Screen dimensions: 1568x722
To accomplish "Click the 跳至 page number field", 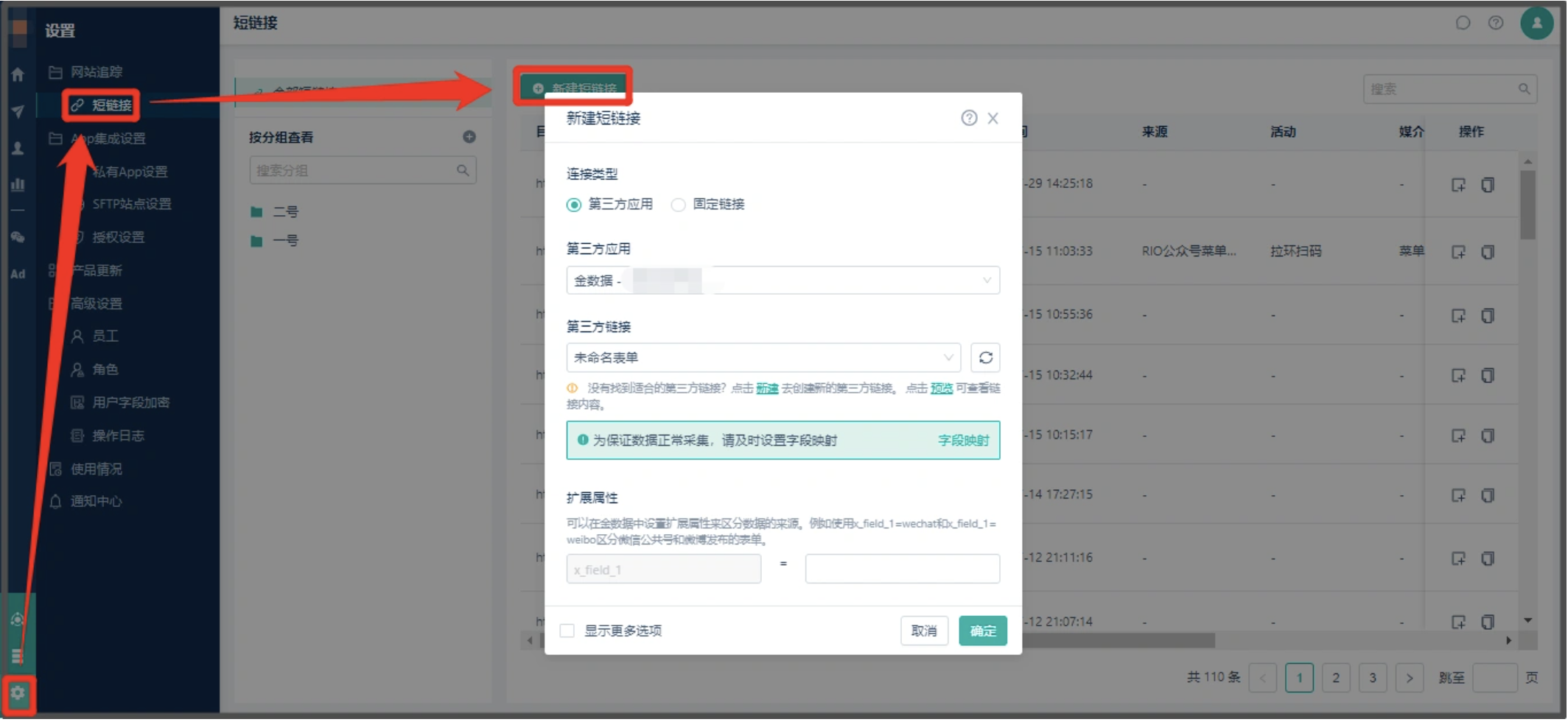I will (x=1495, y=678).
